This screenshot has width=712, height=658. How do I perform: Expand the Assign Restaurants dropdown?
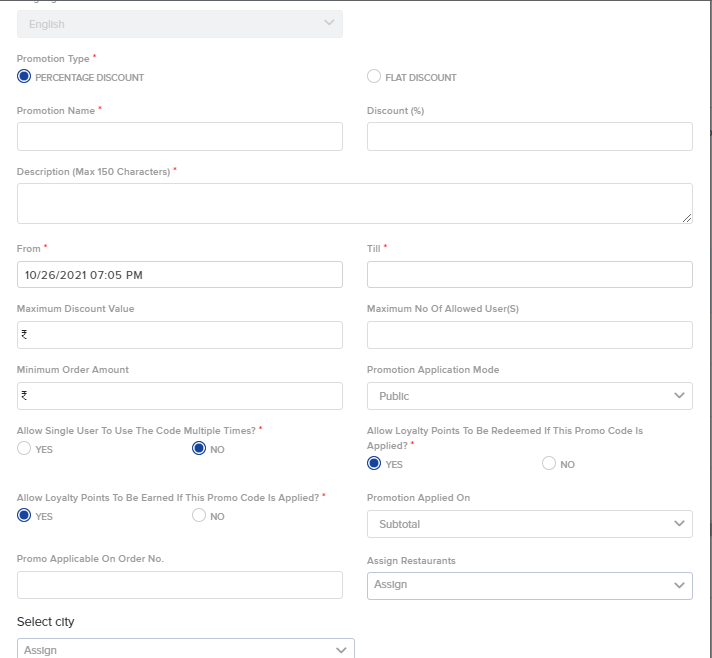coord(529,586)
